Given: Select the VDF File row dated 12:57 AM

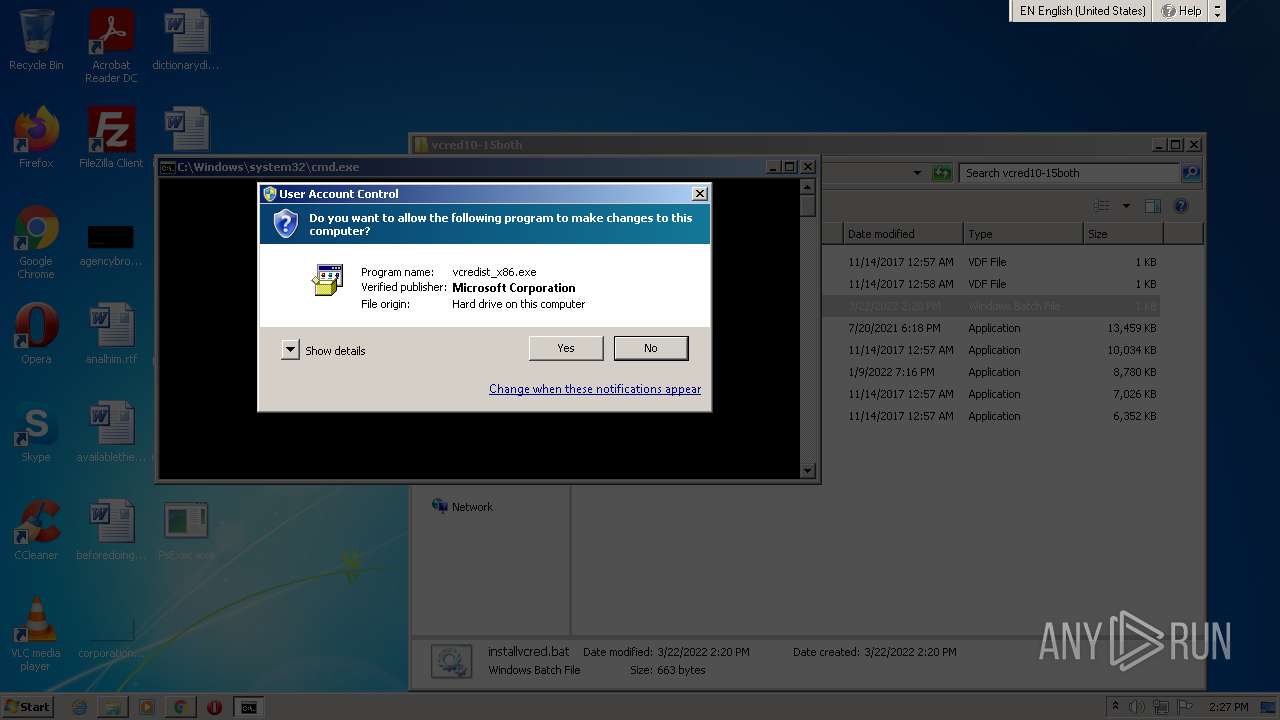Looking at the screenshot, I should pyautogui.click(x=990, y=262).
